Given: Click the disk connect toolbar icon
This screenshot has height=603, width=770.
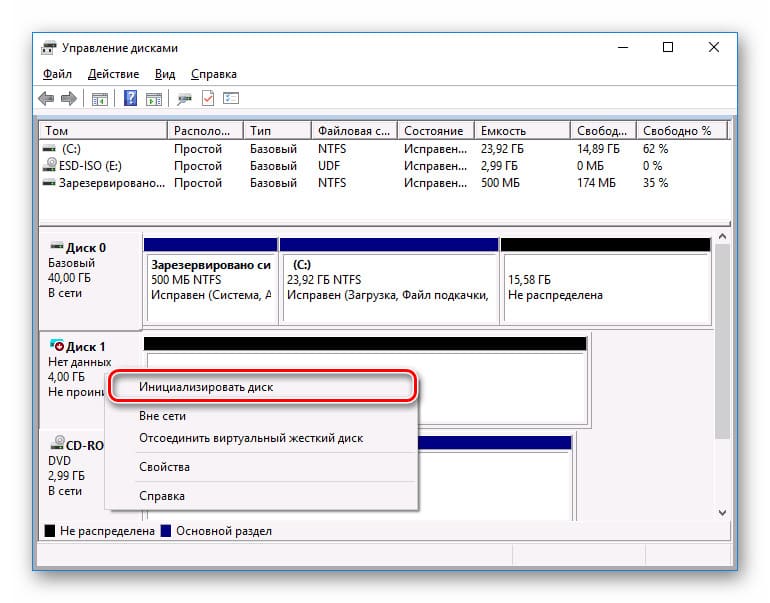Looking at the screenshot, I should pos(184,99).
